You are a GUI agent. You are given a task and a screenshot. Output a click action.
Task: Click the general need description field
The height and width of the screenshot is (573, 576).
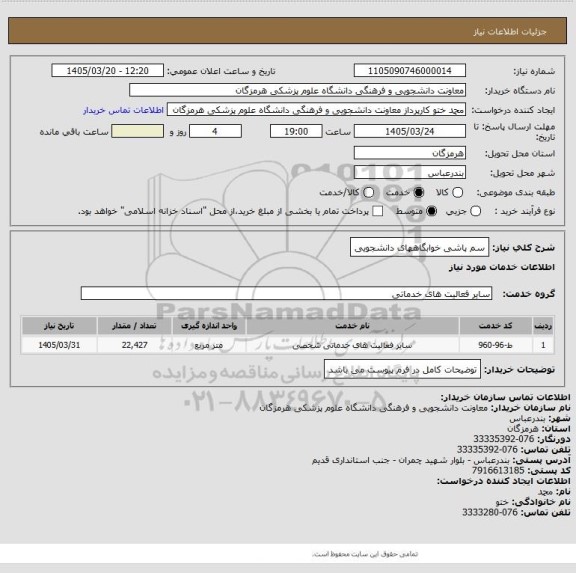[420, 248]
